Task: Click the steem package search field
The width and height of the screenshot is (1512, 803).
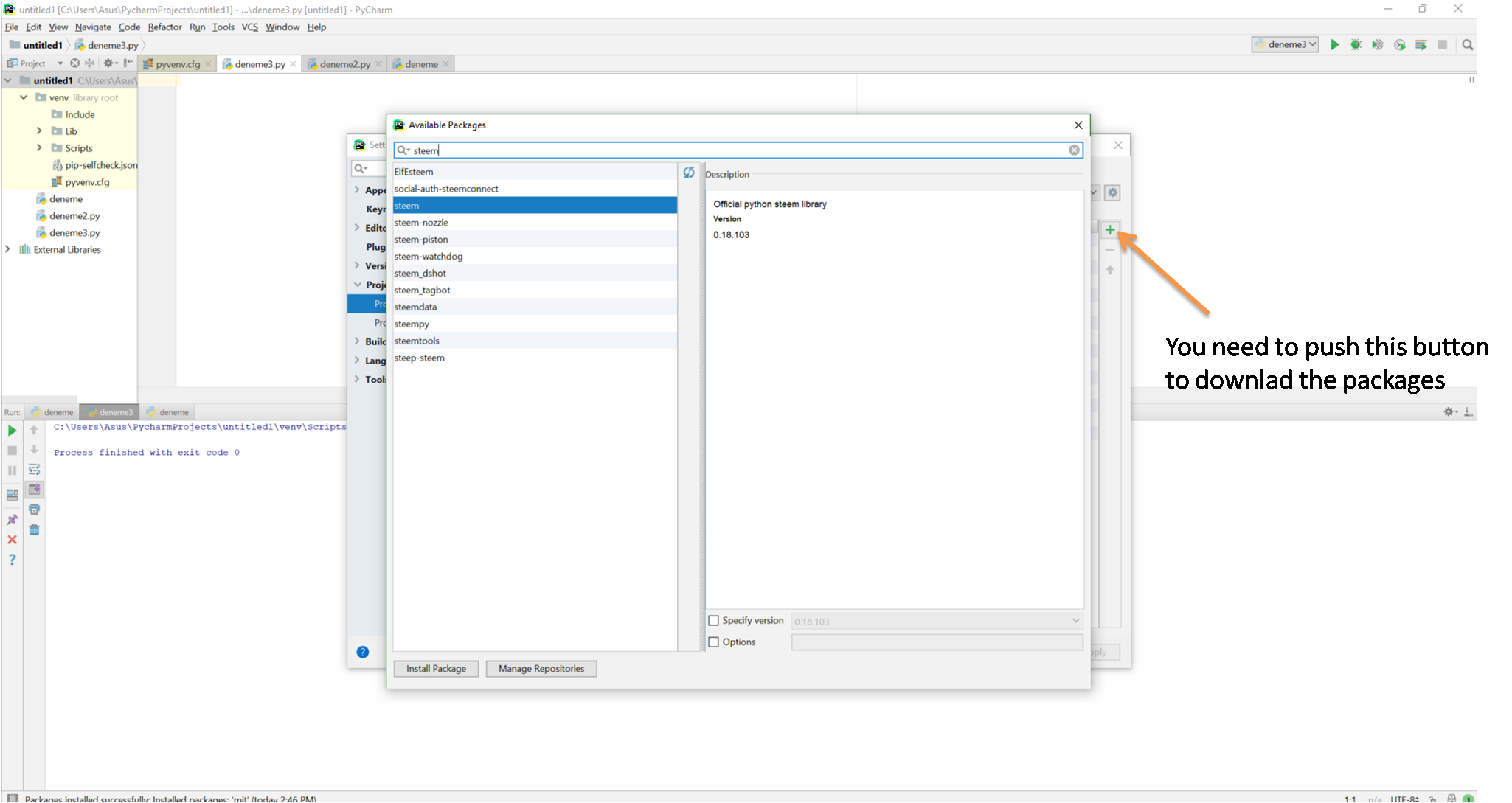Action: click(738, 150)
